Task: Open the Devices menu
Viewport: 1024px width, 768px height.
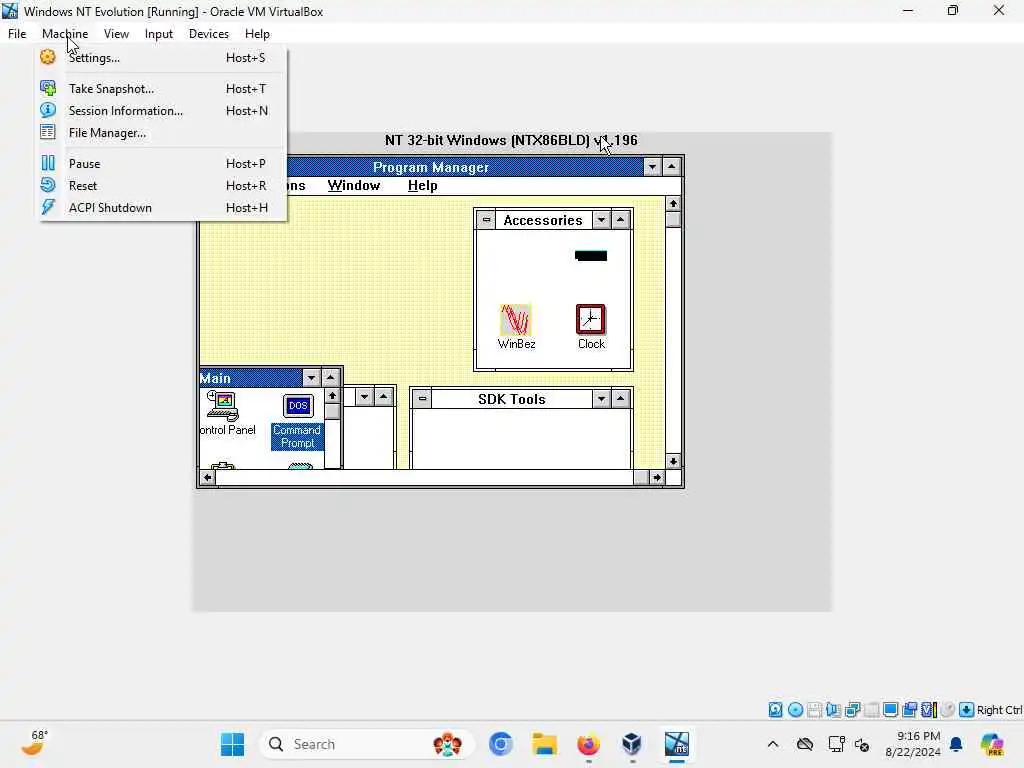Action: tap(209, 33)
